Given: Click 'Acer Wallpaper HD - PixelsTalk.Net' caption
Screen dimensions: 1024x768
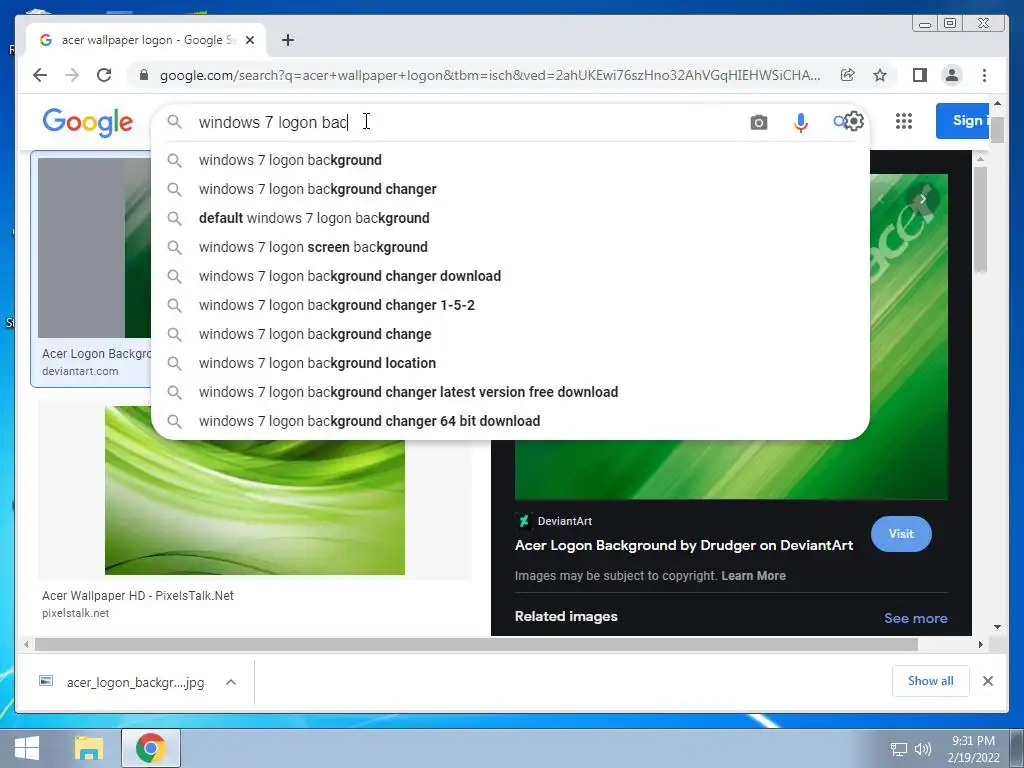Looking at the screenshot, I should (138, 596).
